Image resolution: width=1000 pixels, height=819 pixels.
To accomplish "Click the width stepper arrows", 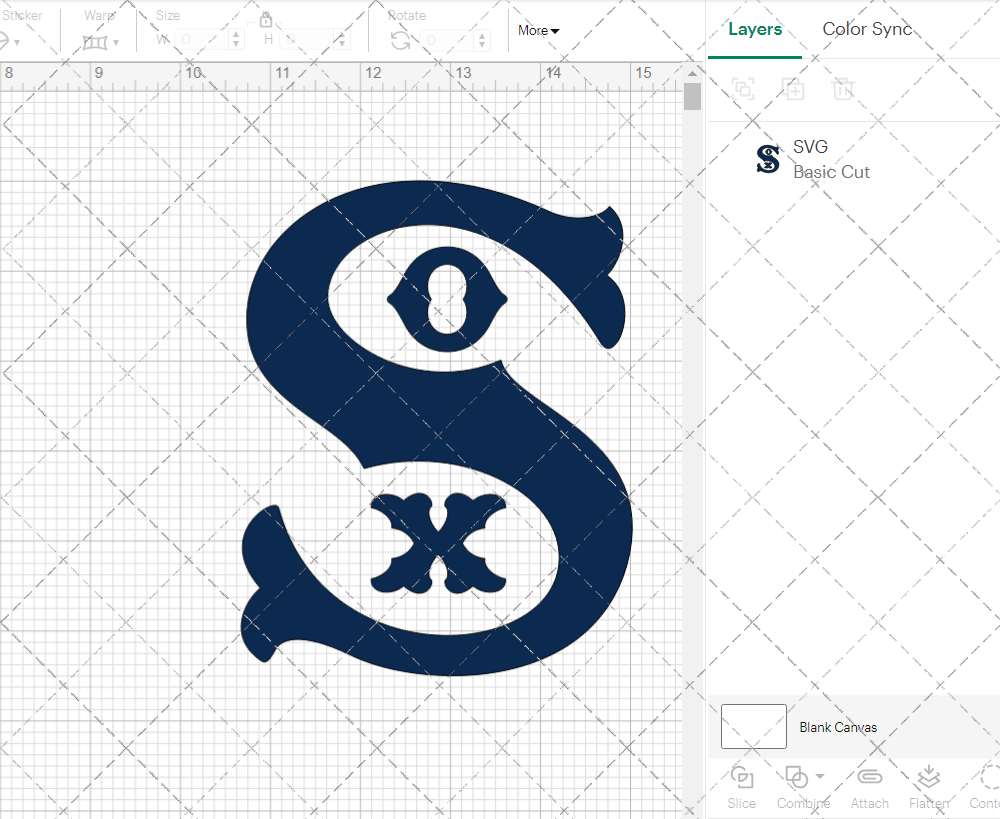I will [x=236, y=40].
